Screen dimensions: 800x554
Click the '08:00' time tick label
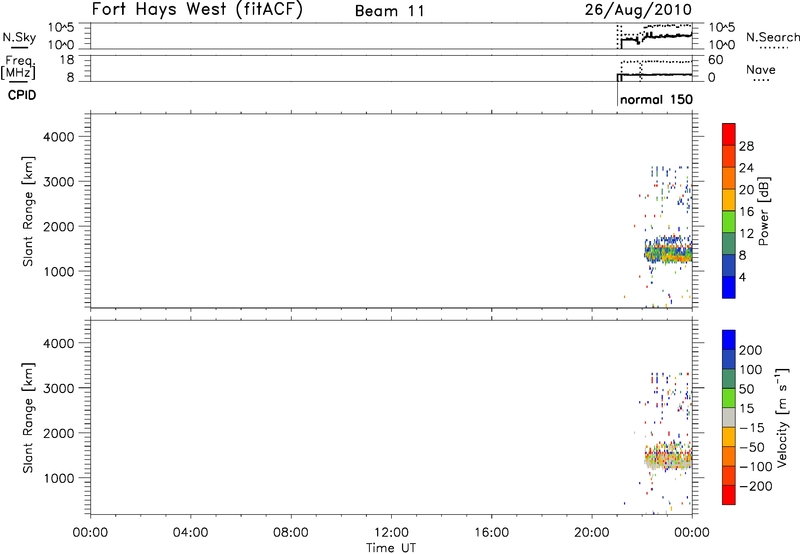click(x=291, y=533)
